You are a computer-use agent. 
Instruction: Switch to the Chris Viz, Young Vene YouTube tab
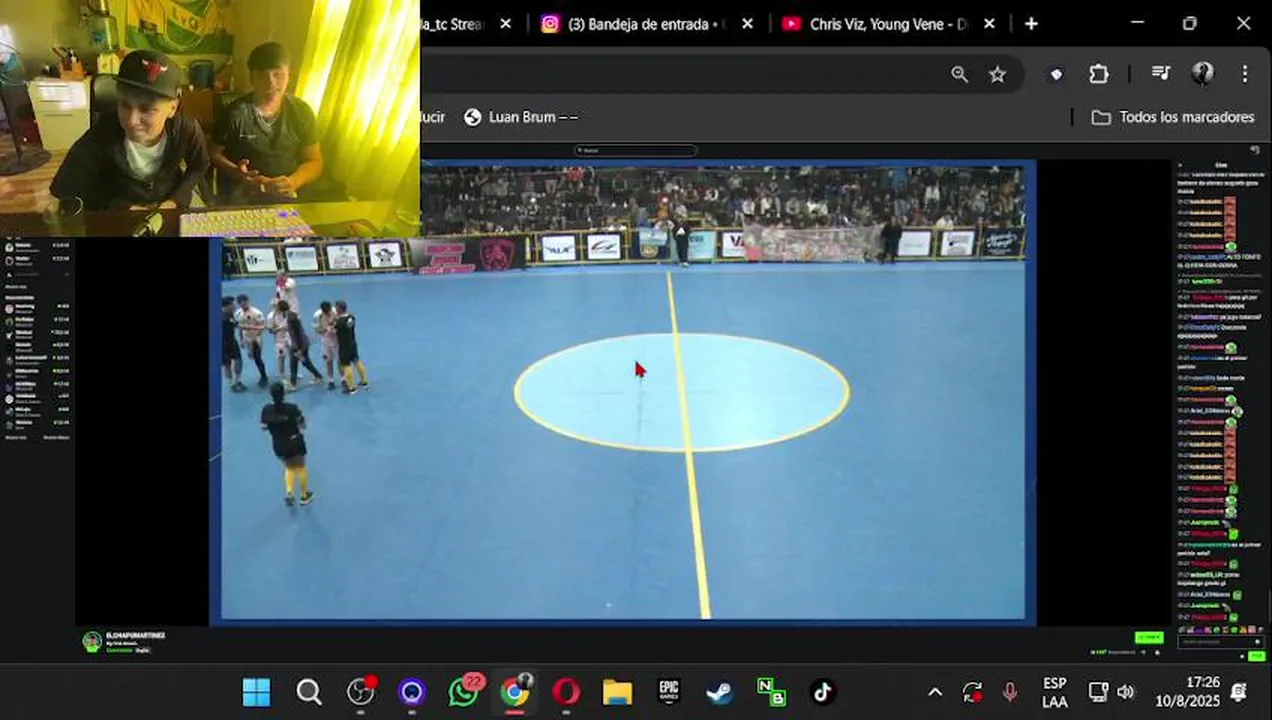click(888, 24)
